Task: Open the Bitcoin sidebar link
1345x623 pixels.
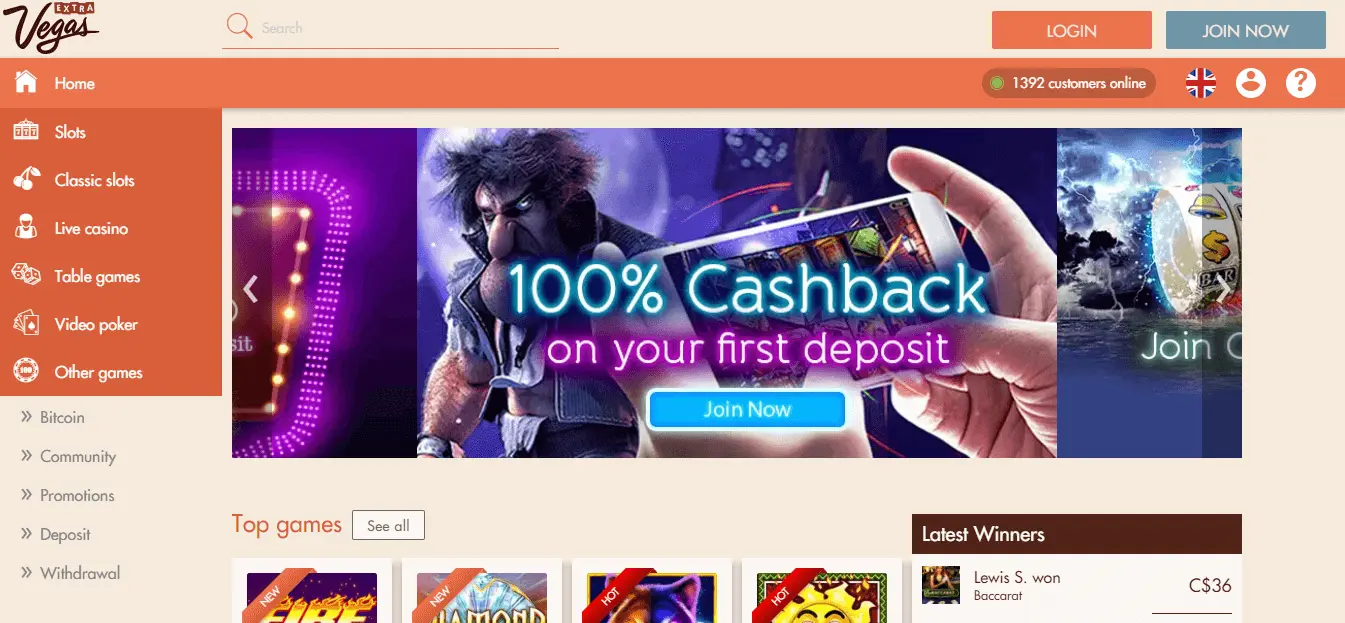Action: pyautogui.click(x=62, y=417)
